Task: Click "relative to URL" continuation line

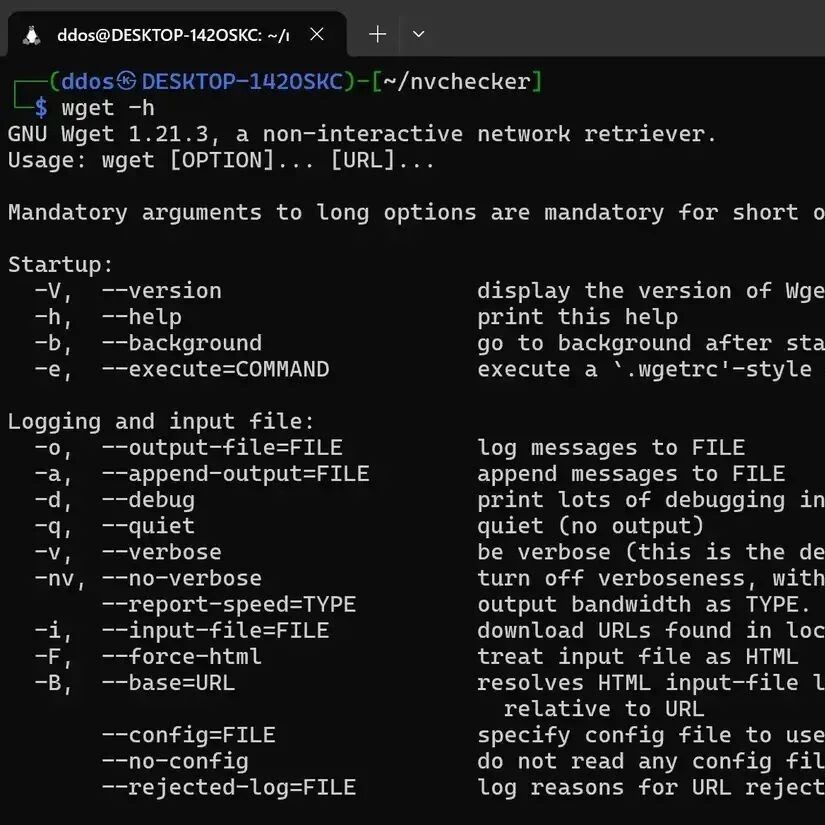Action: (x=604, y=709)
